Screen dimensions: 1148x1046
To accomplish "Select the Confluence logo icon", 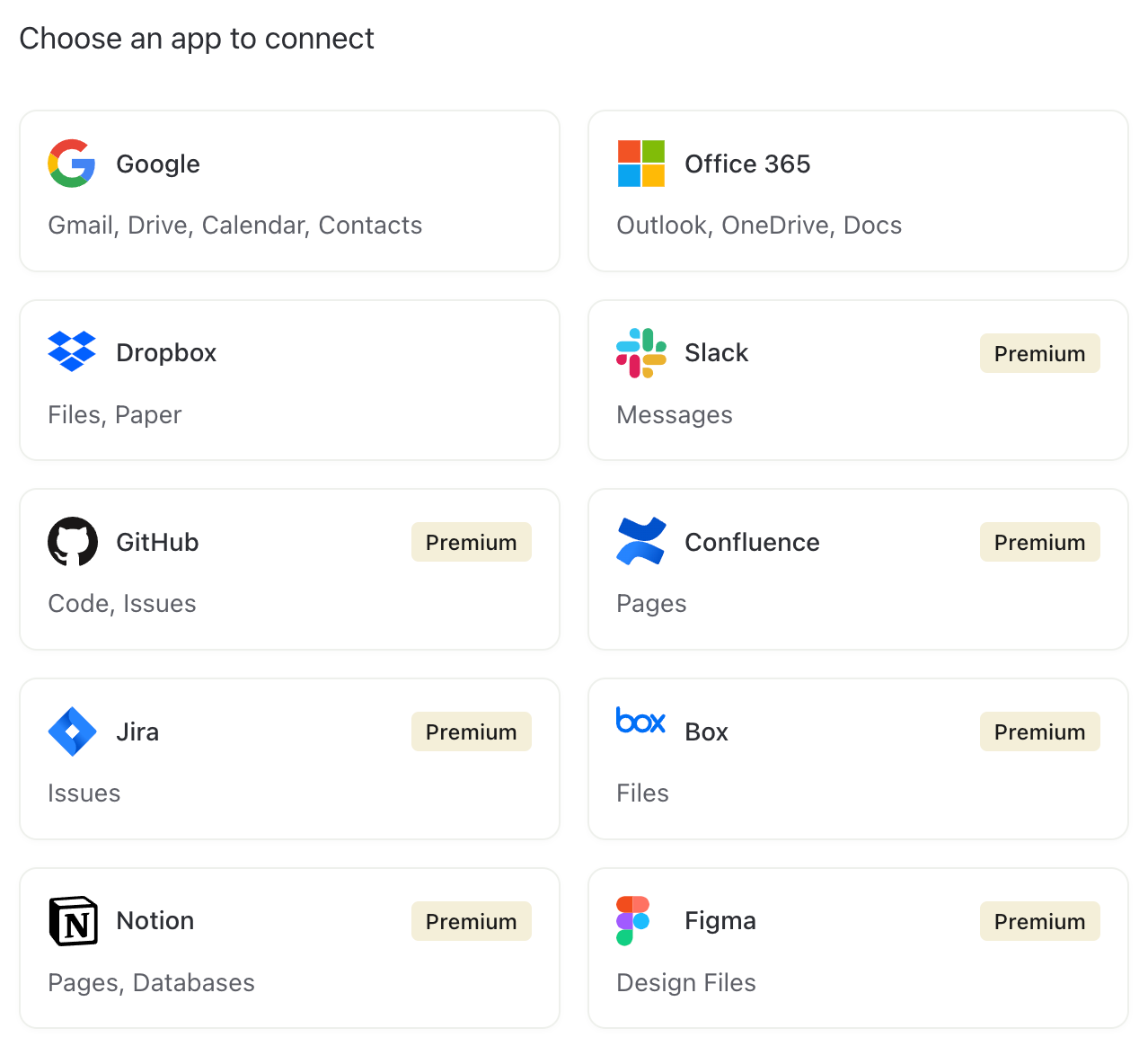I will [x=640, y=541].
